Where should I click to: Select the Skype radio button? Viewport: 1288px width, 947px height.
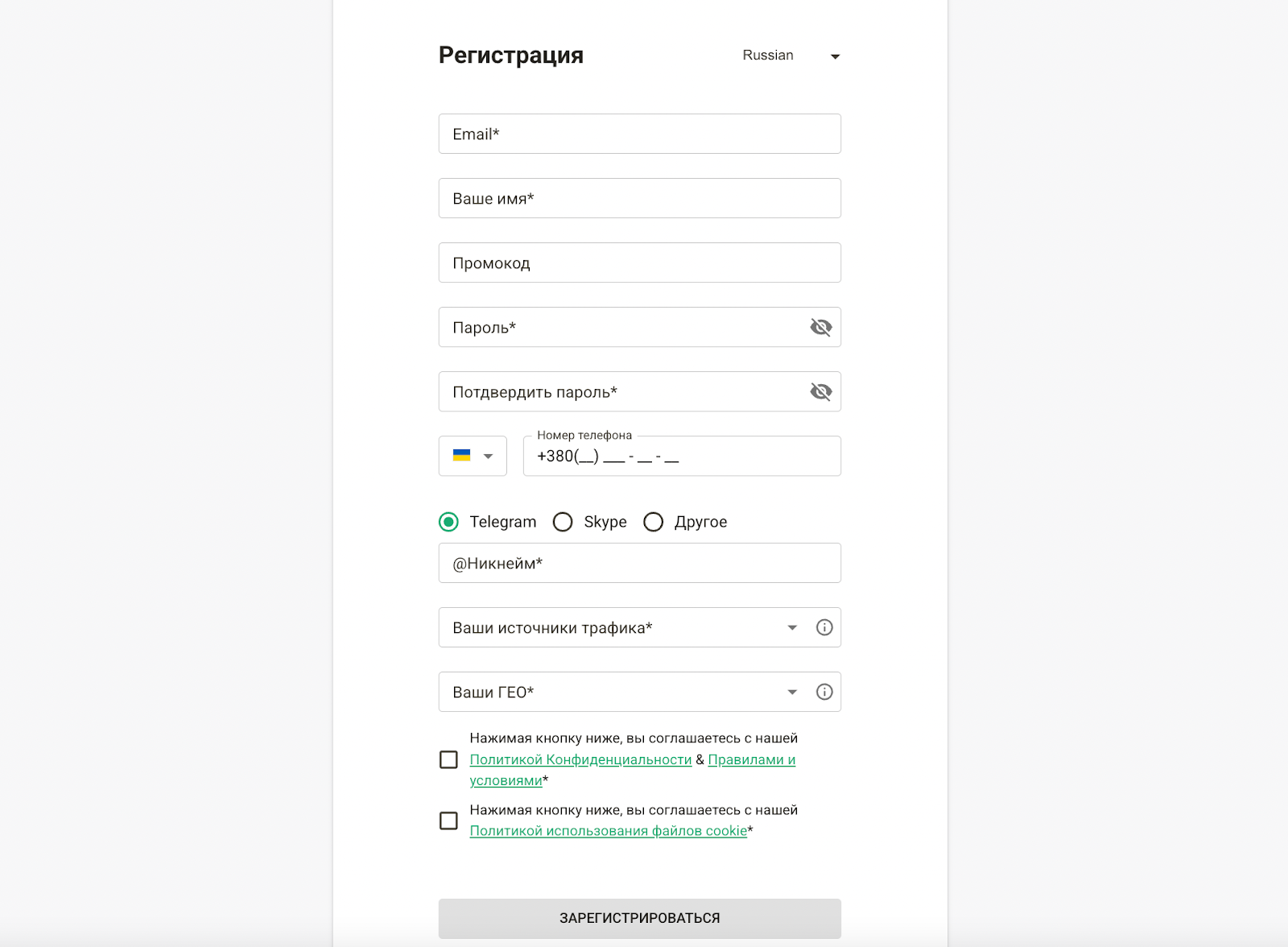coord(563,522)
